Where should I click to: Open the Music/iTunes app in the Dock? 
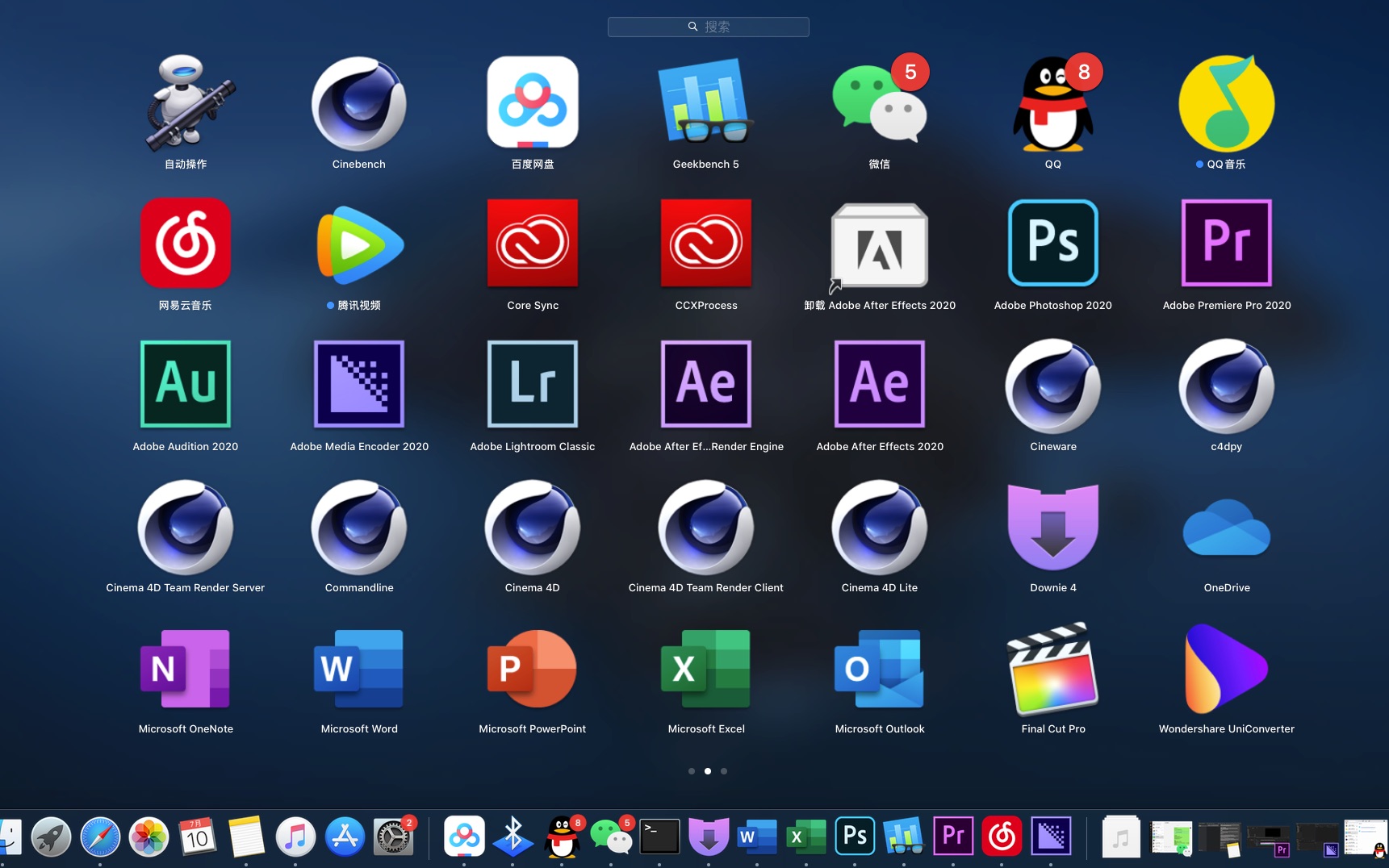(x=295, y=837)
